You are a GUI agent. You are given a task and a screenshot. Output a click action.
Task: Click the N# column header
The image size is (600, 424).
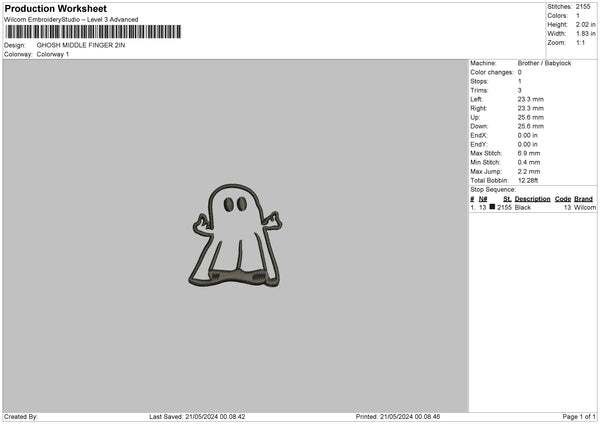(x=483, y=199)
